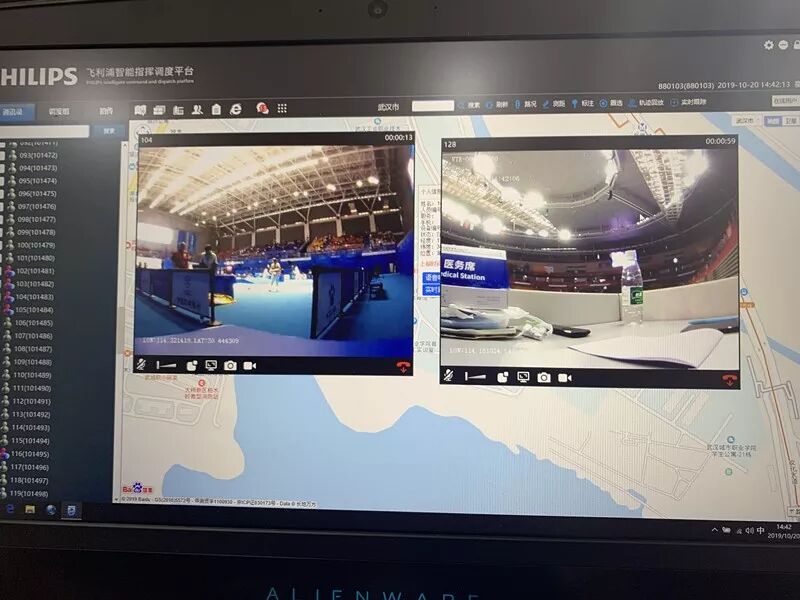Mute microphone in video window 128
The width and height of the screenshot is (800, 600).
448,376
